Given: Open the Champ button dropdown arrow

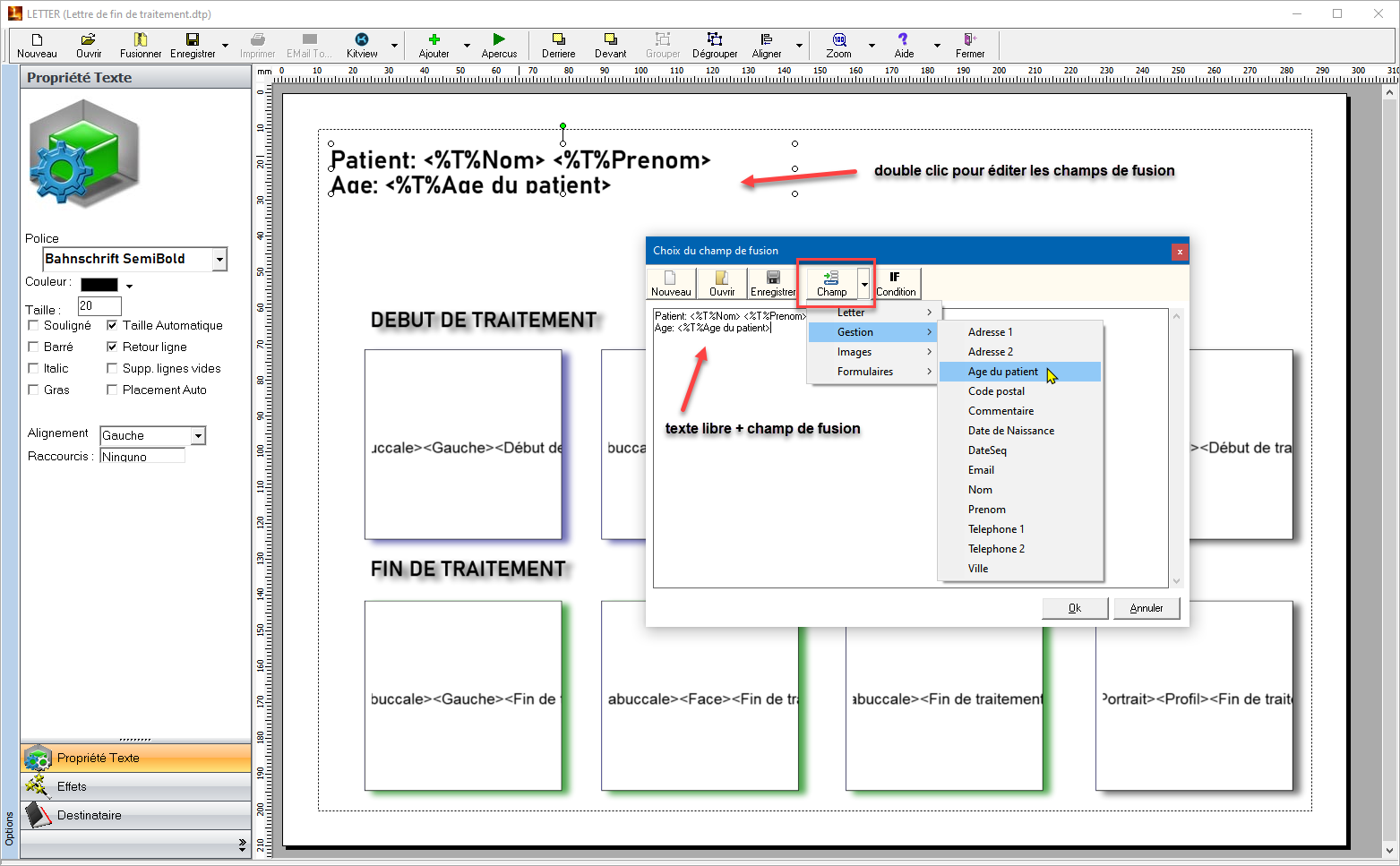Looking at the screenshot, I should [x=864, y=284].
